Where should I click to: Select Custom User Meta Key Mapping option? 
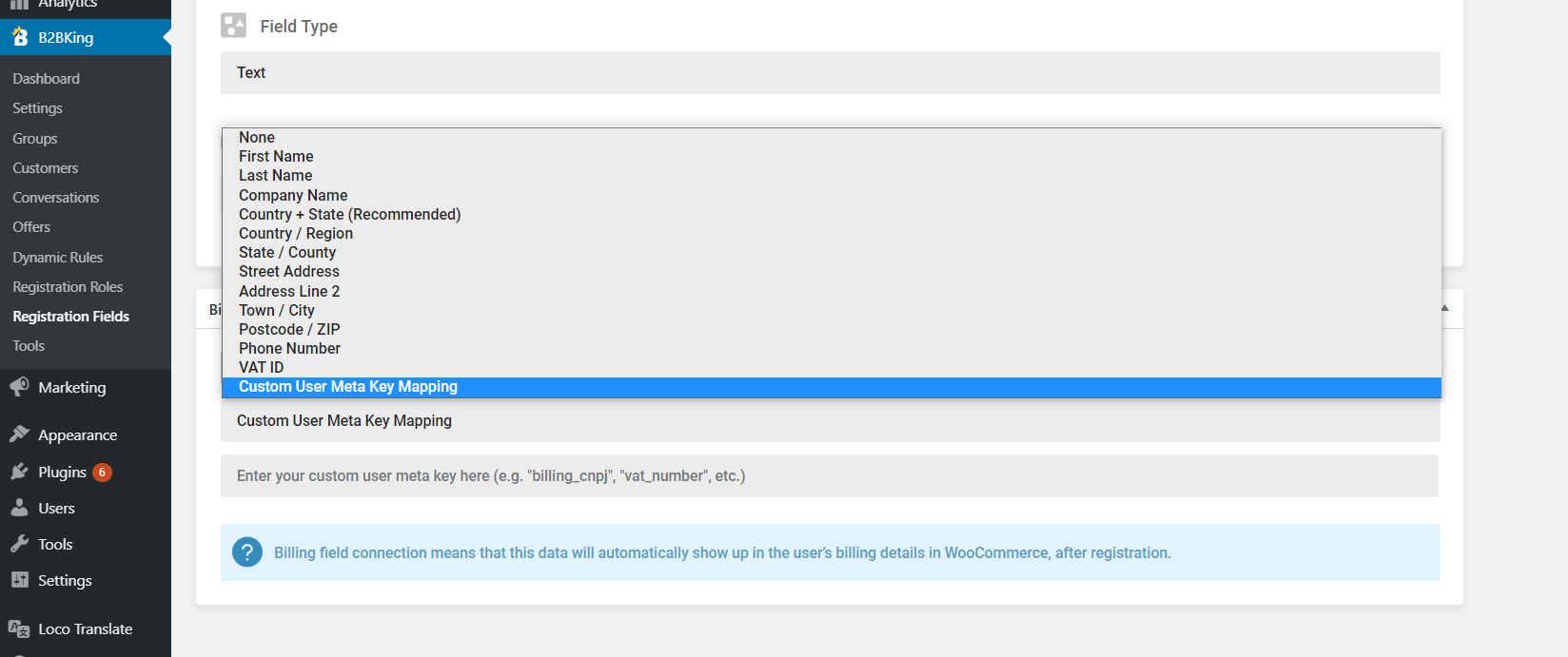point(832,387)
